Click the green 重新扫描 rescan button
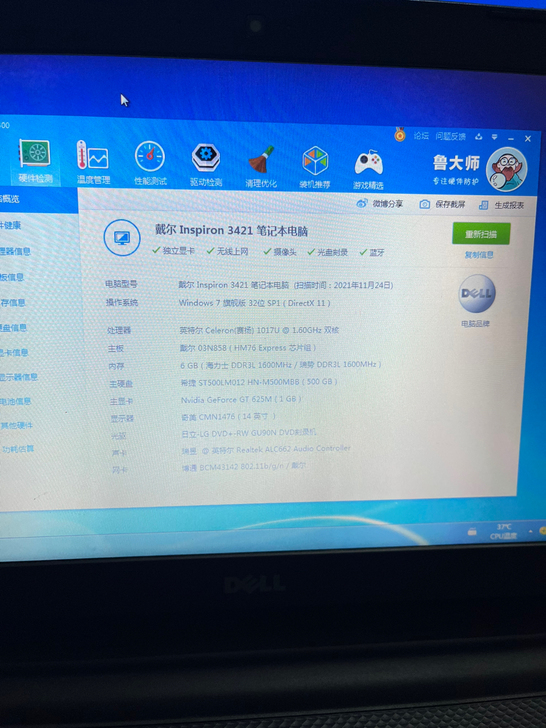This screenshot has width=546, height=728. tap(481, 234)
